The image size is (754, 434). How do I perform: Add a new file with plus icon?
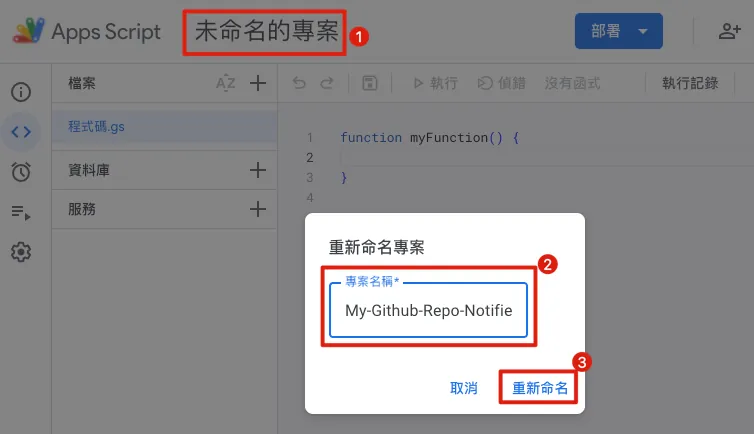click(x=258, y=83)
